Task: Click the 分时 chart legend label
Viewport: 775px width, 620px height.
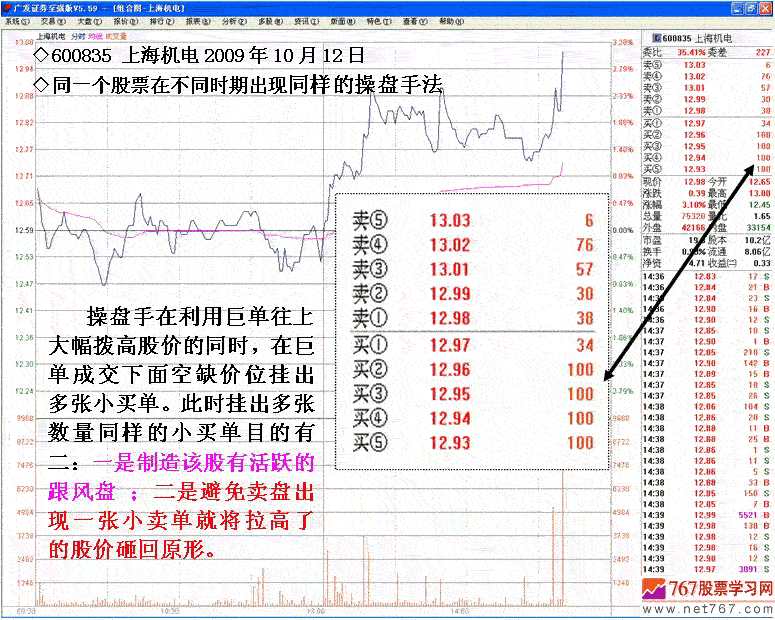Action: pyautogui.click(x=79, y=36)
